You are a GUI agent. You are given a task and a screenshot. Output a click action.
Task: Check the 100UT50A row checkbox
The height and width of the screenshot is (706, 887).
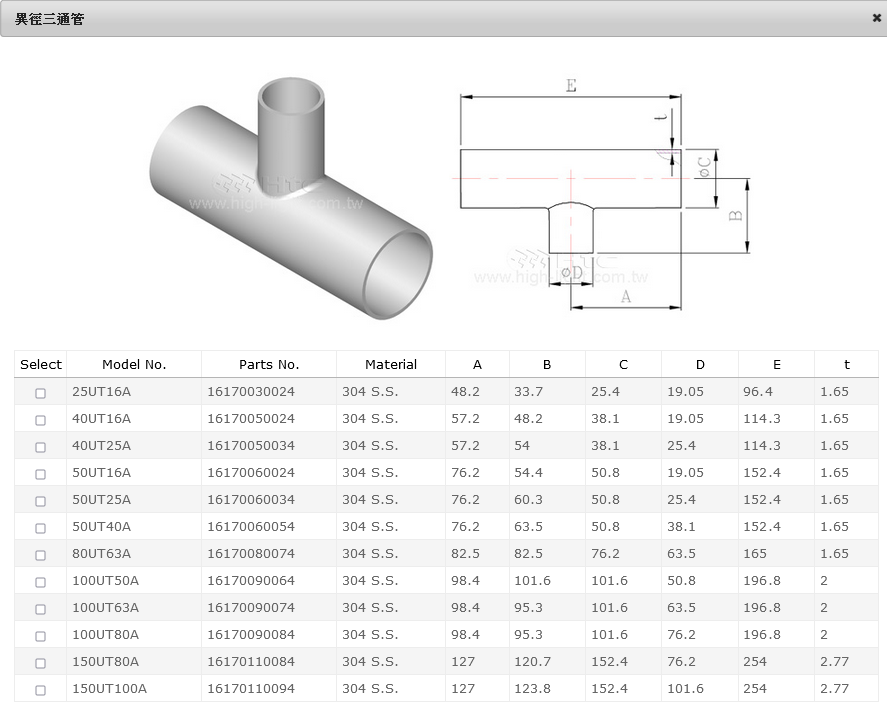coord(41,582)
